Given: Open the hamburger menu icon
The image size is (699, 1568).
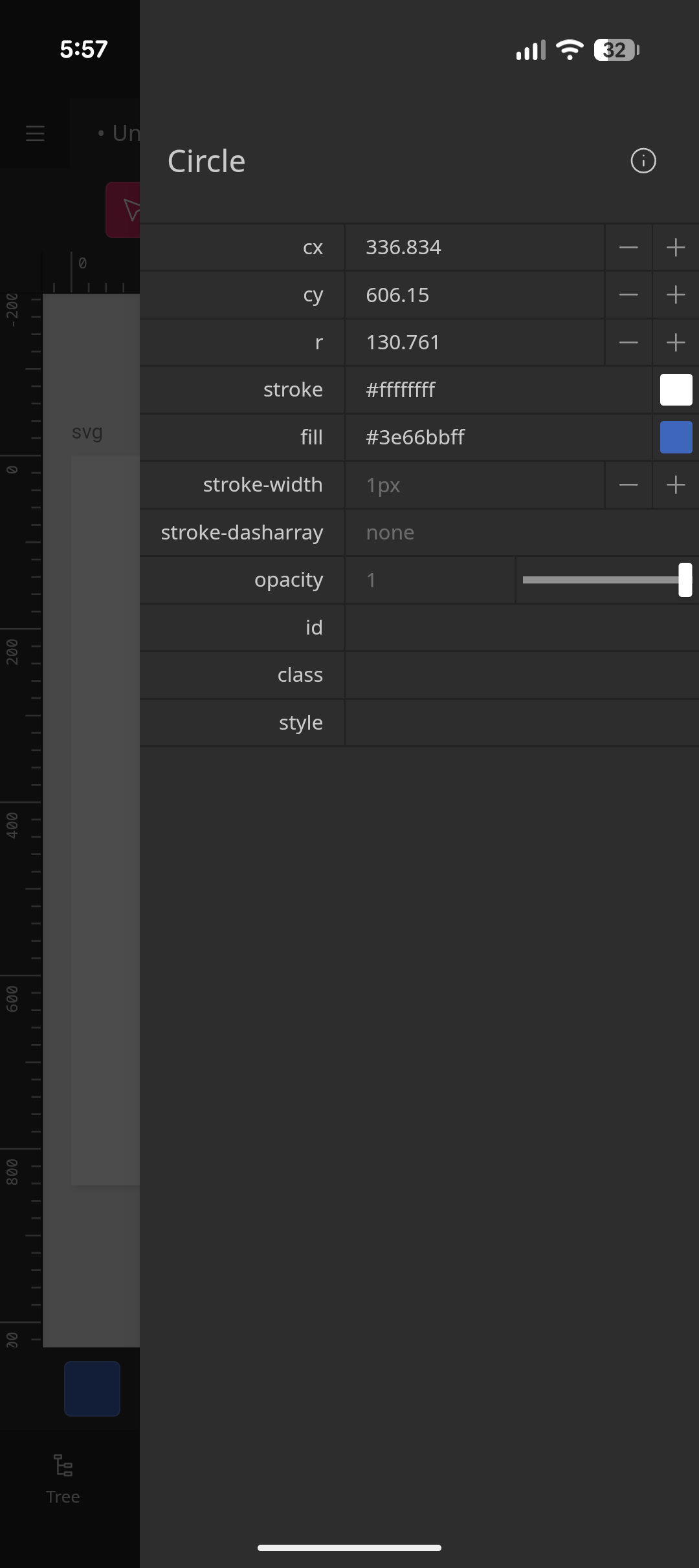Looking at the screenshot, I should [35, 134].
